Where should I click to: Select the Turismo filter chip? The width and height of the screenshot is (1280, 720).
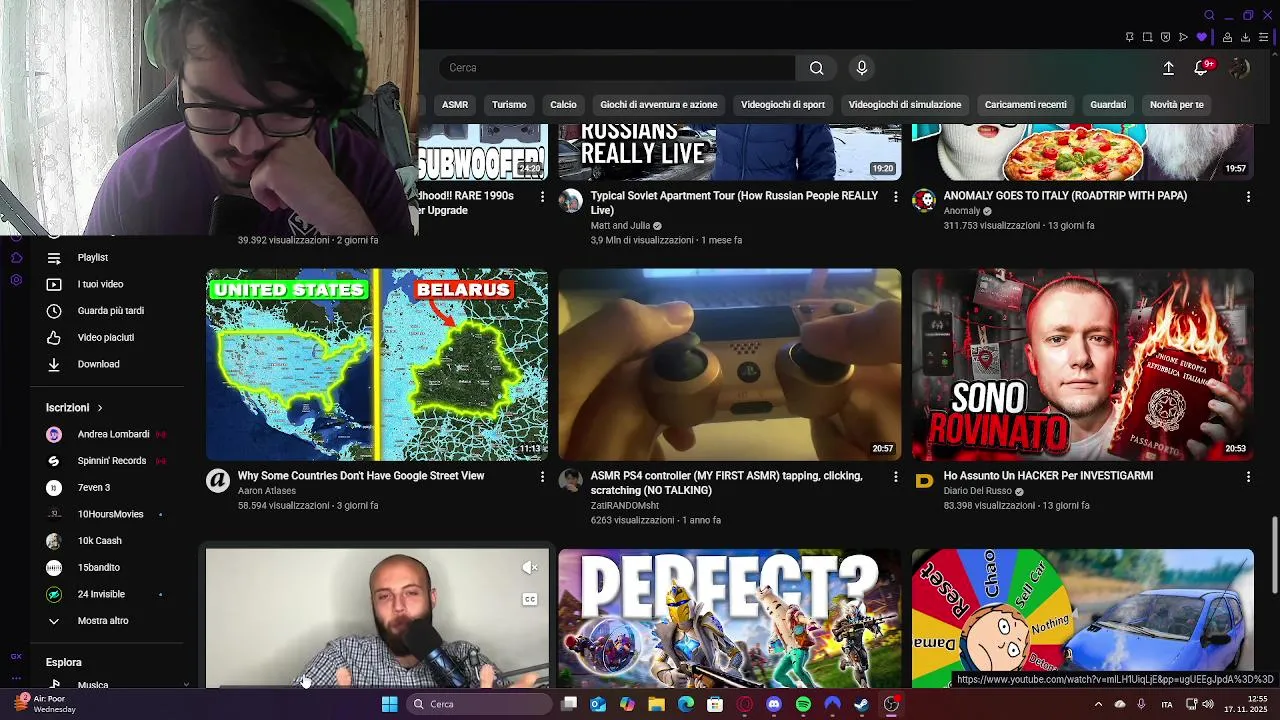pos(509,104)
